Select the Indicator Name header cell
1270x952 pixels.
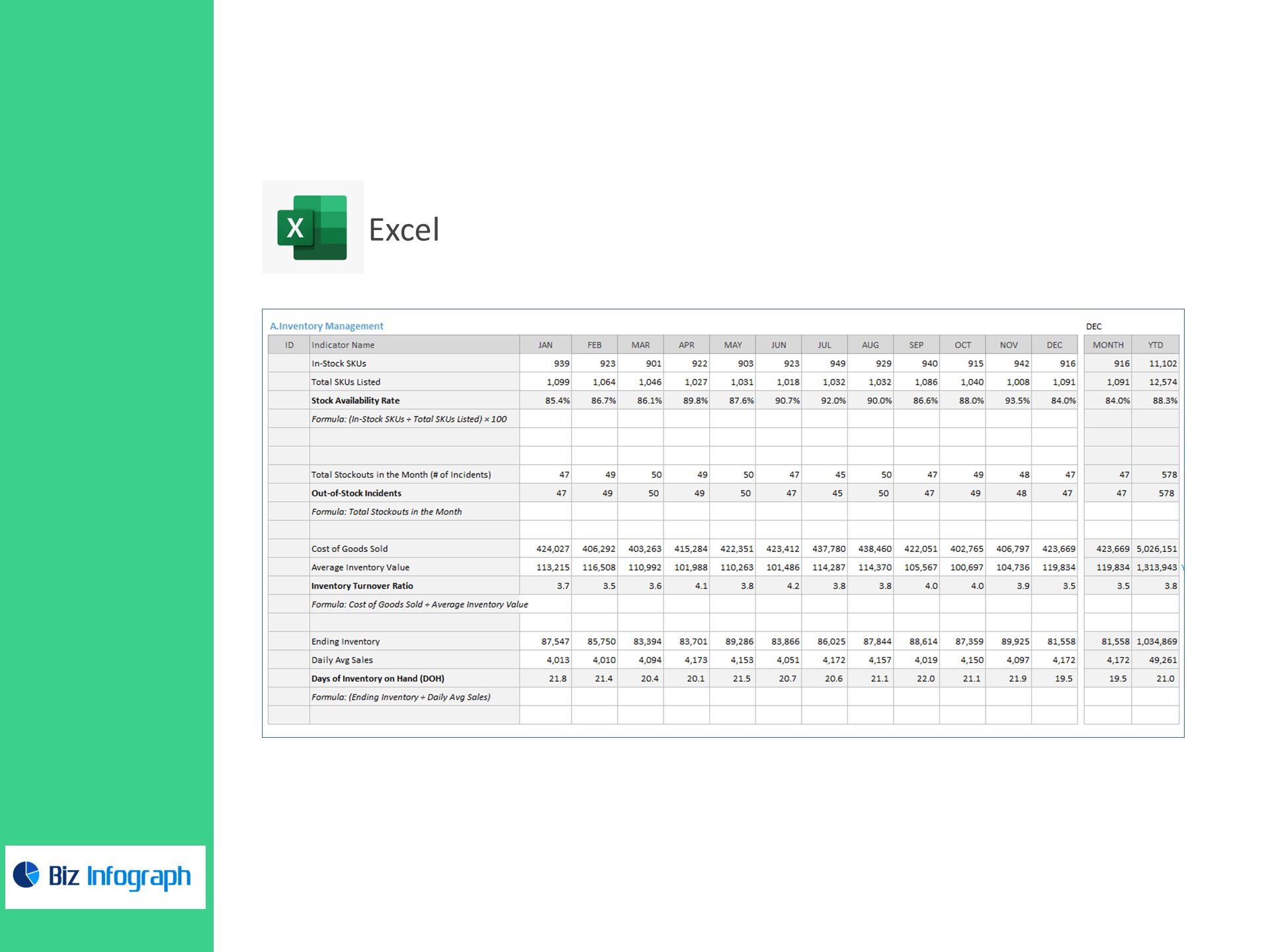coord(343,345)
